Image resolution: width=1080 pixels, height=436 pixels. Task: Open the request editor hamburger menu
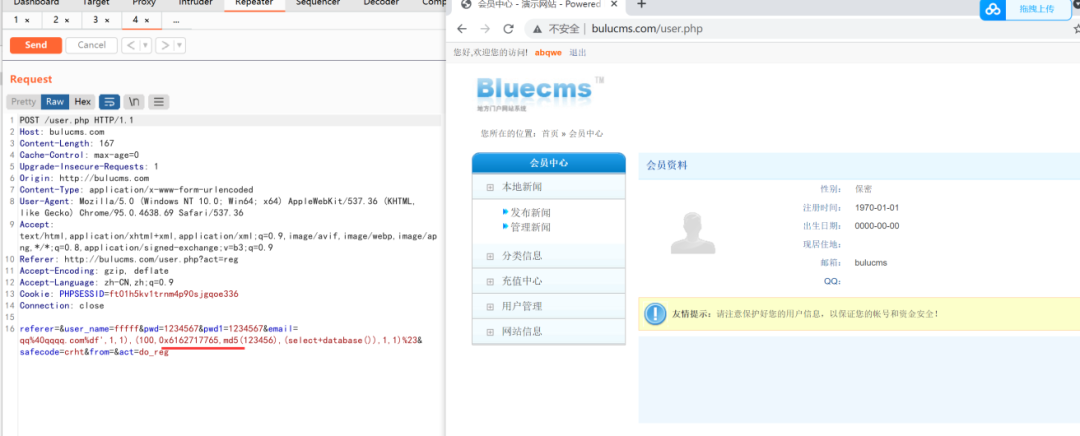[x=158, y=102]
